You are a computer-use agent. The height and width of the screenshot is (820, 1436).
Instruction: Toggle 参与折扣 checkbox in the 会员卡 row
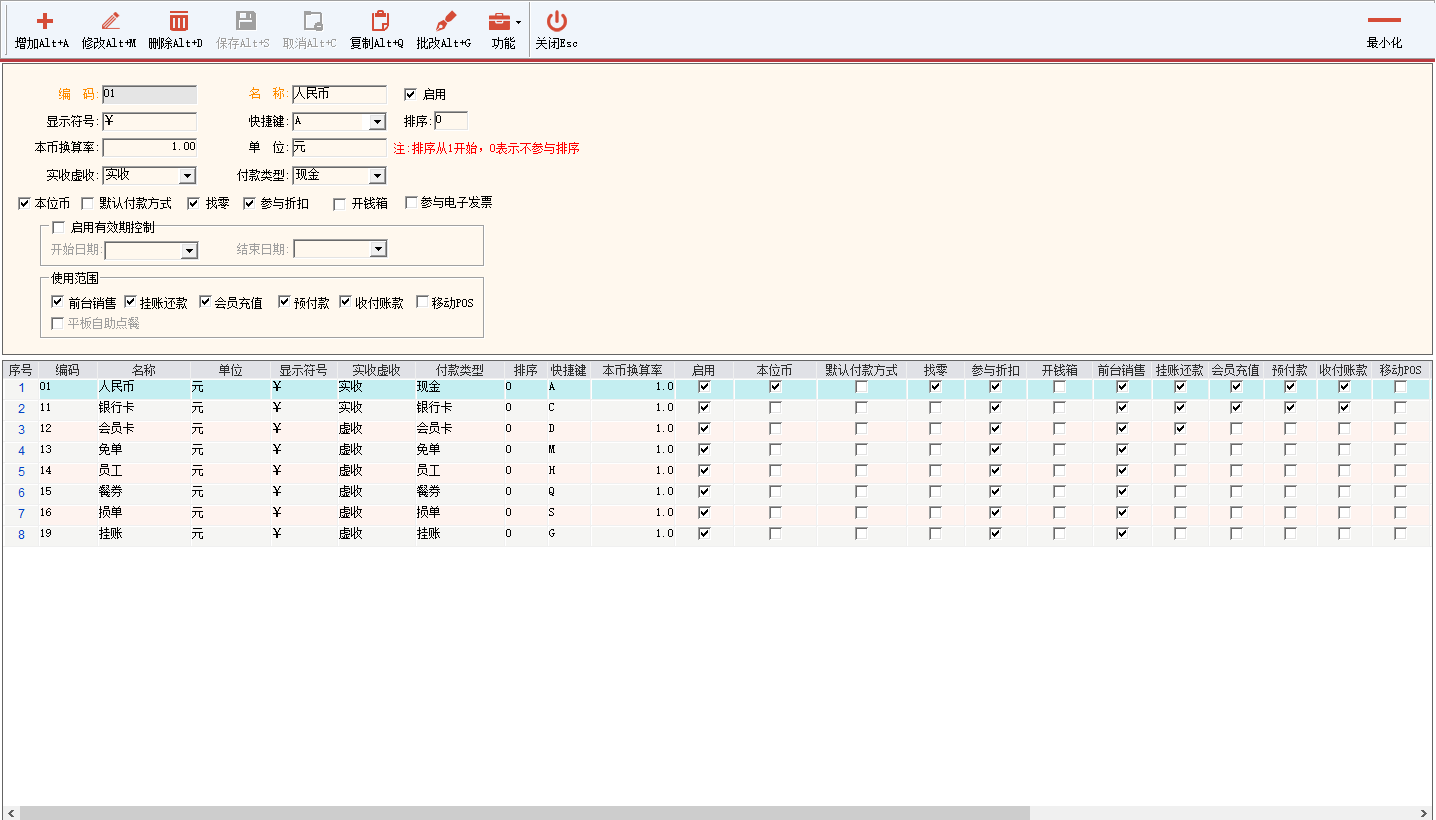pyautogui.click(x=995, y=429)
